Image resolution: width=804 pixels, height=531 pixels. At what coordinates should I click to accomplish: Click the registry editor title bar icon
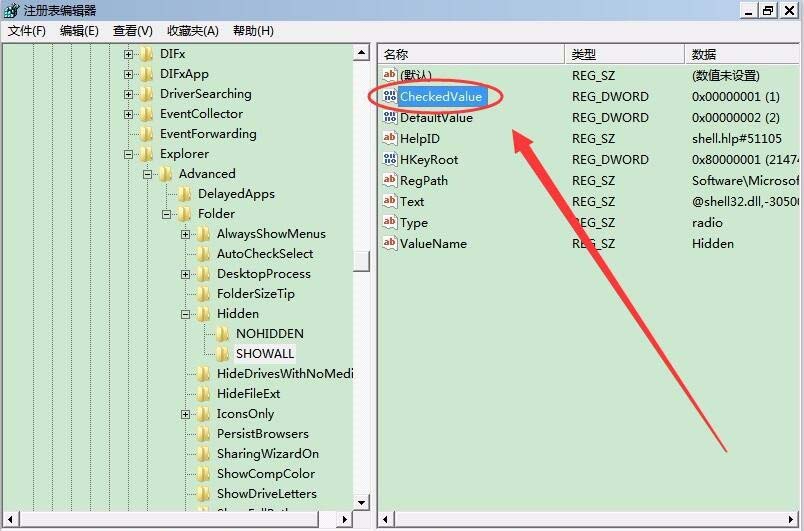pos(11,10)
